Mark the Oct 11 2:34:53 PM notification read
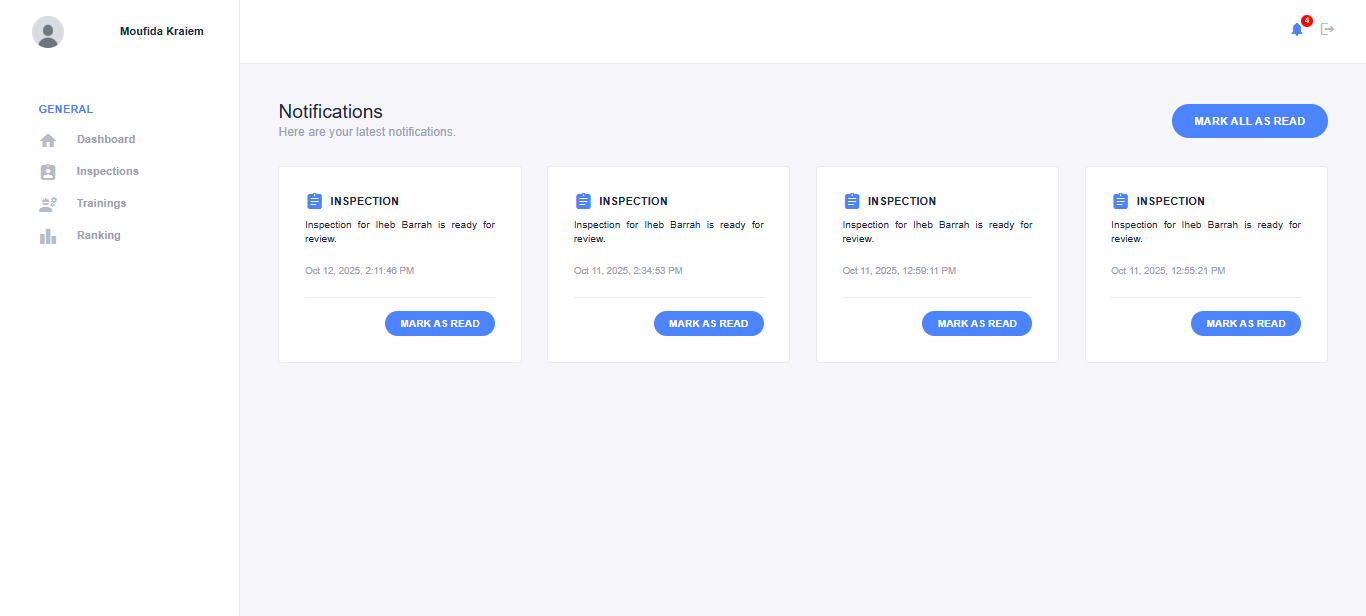Image resolution: width=1366 pixels, height=616 pixels. 708,324
